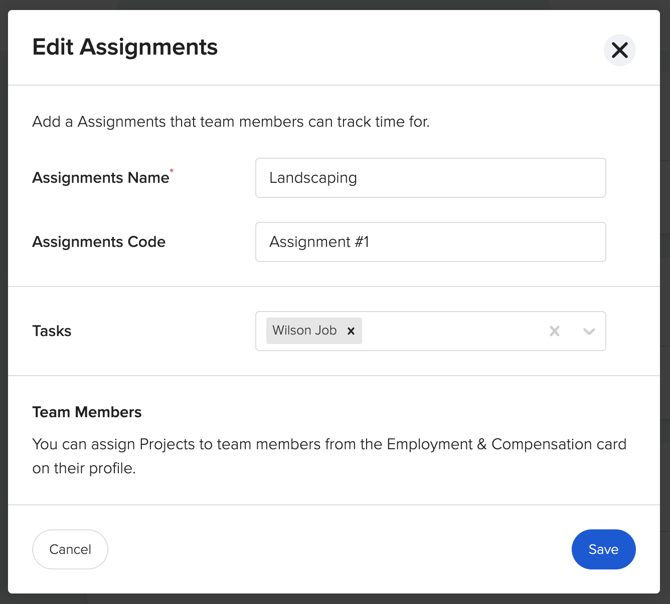Save the assignment changes

click(603, 549)
